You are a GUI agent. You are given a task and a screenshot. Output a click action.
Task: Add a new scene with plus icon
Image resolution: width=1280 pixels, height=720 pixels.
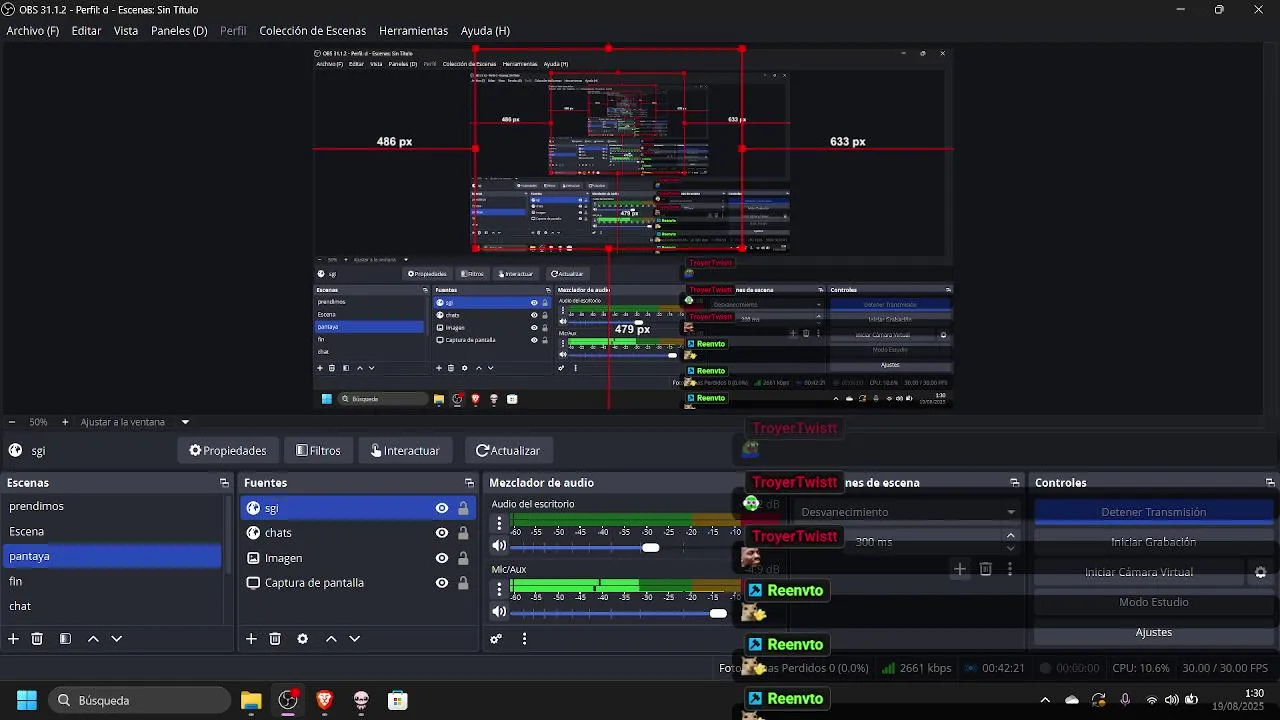(x=13, y=639)
